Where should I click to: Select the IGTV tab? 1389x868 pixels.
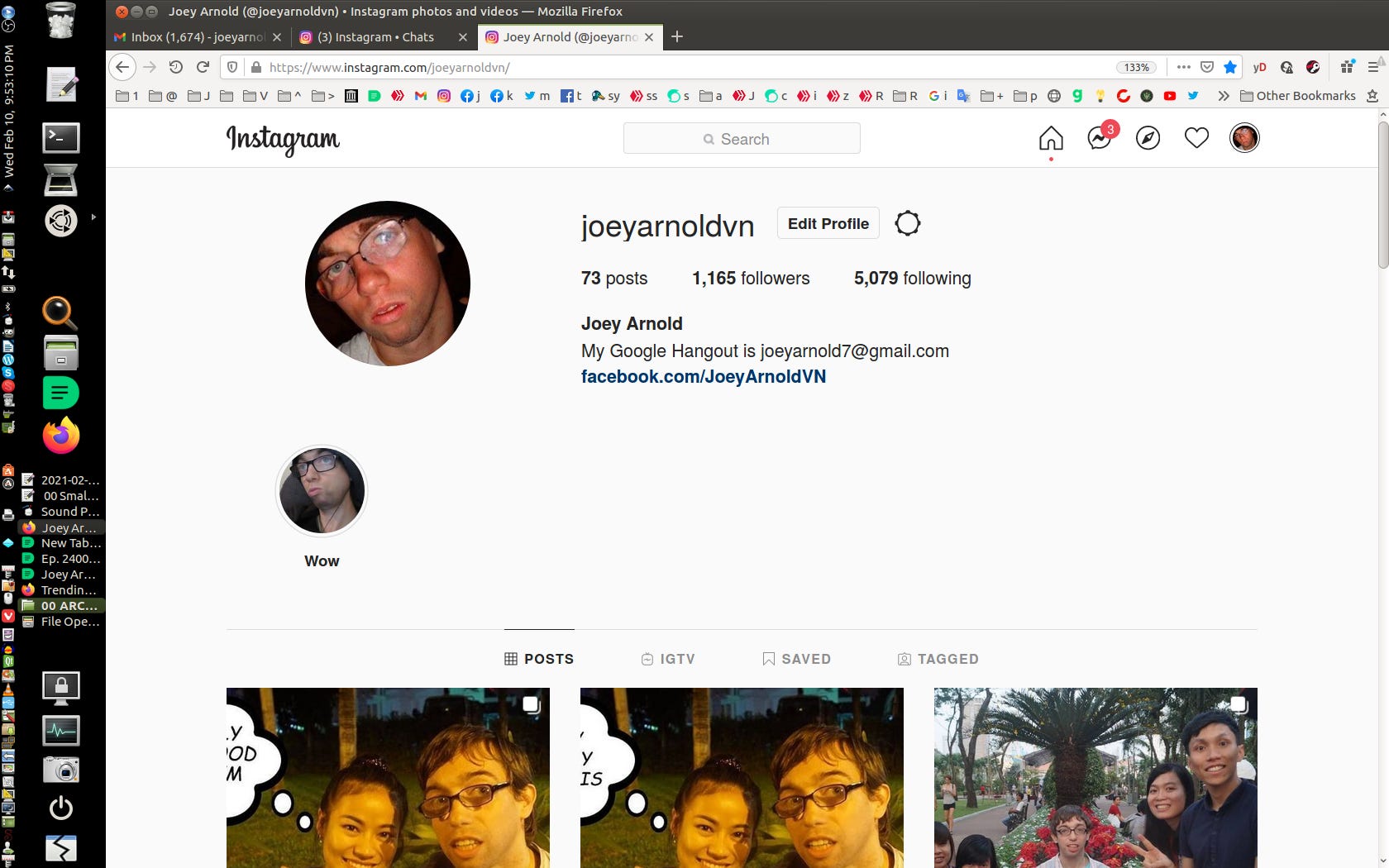(x=668, y=659)
